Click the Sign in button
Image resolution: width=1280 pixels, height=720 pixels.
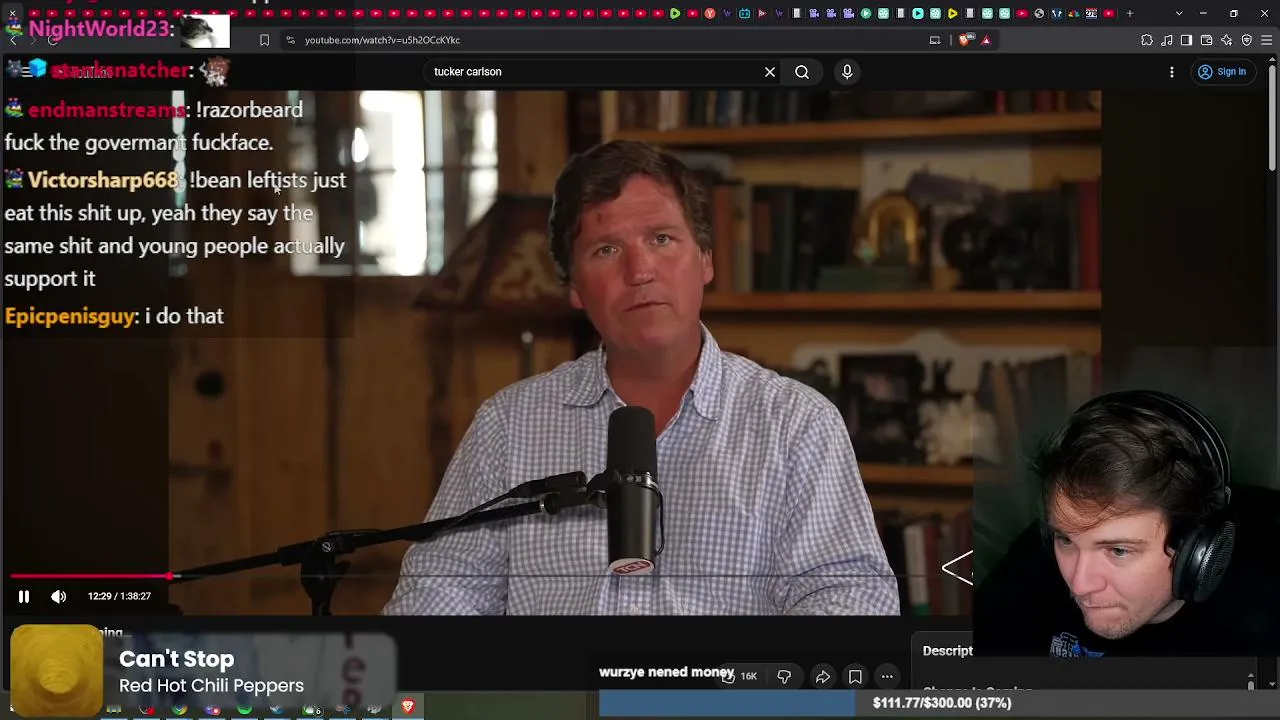[1222, 72]
